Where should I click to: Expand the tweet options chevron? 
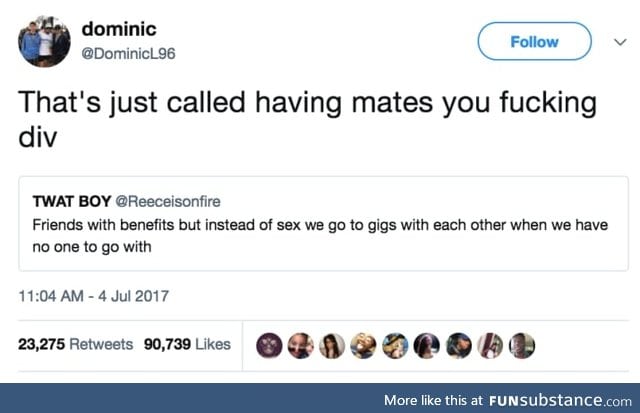click(x=620, y=42)
